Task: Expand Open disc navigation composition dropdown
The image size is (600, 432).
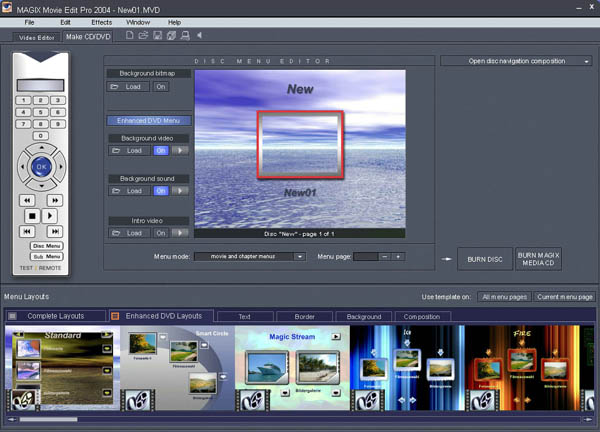Action: [x=585, y=61]
